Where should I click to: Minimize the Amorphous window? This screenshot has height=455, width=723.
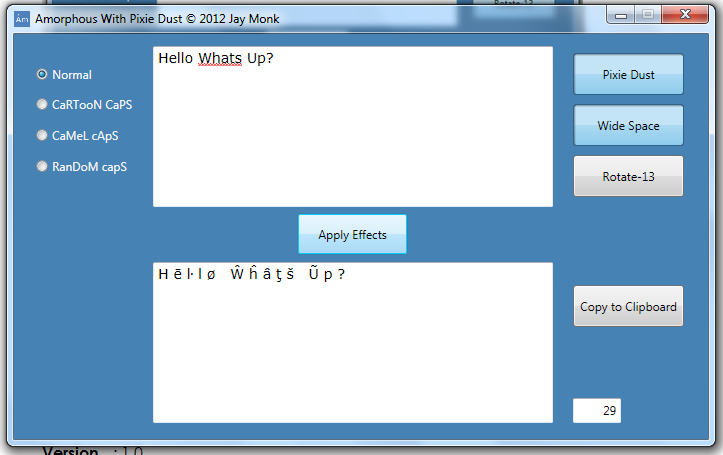621,15
